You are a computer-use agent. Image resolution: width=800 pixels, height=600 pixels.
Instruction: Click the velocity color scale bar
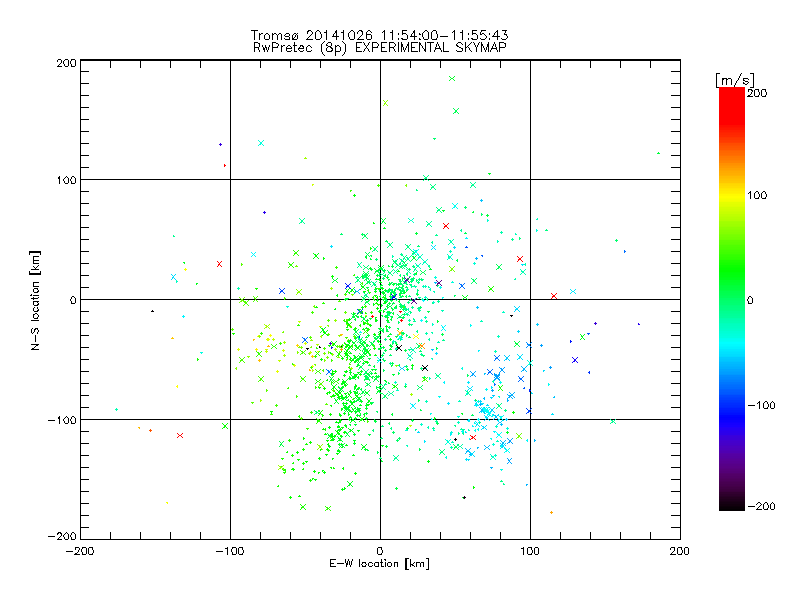[732, 299]
